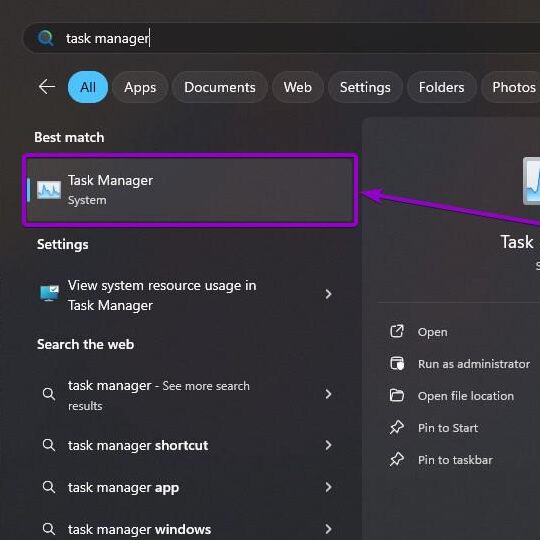Switch to the Photos filter tab
This screenshot has width=540, height=540.
(x=512, y=87)
